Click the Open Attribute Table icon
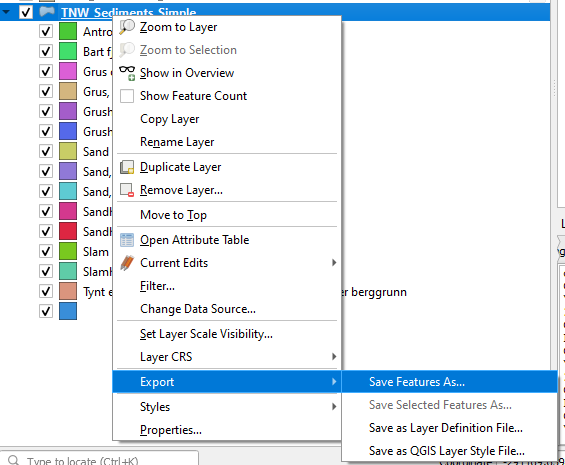 [127, 240]
